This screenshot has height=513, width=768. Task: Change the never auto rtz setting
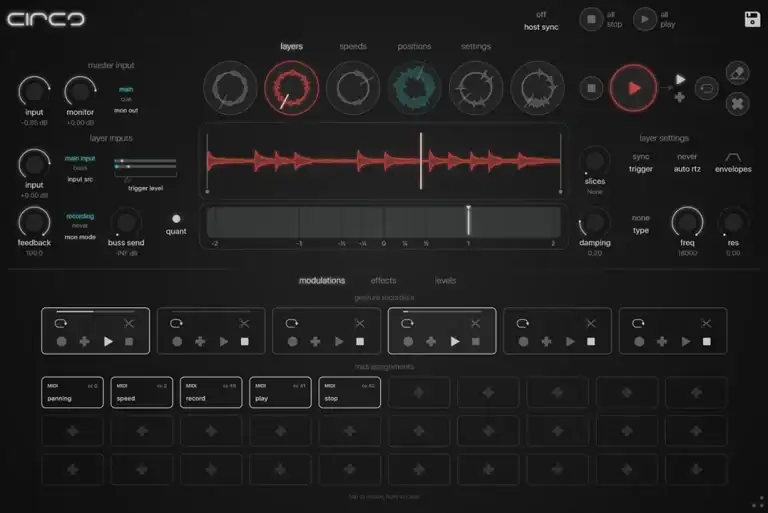(687, 163)
